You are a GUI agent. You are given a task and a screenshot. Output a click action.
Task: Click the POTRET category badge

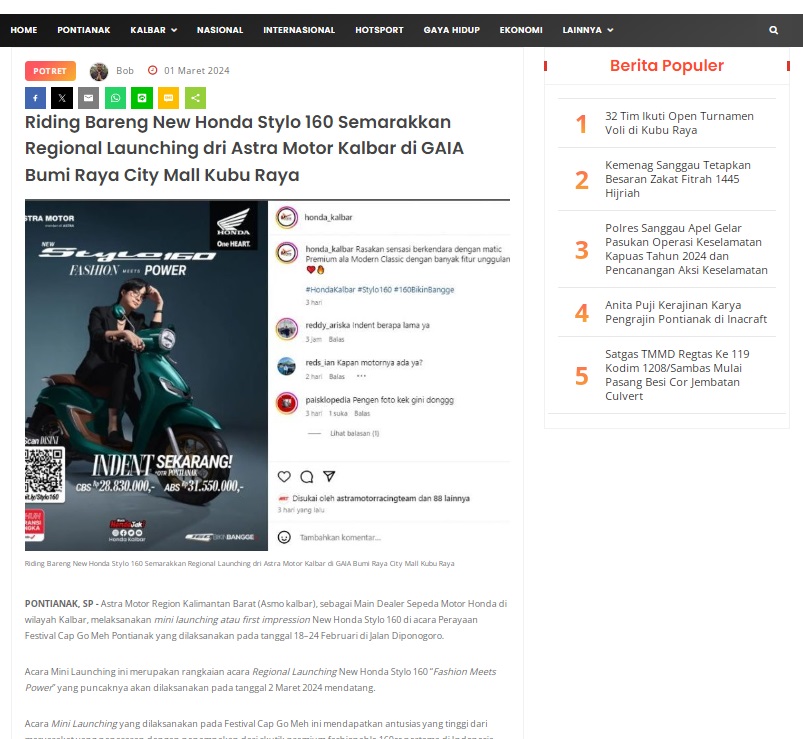[50, 71]
